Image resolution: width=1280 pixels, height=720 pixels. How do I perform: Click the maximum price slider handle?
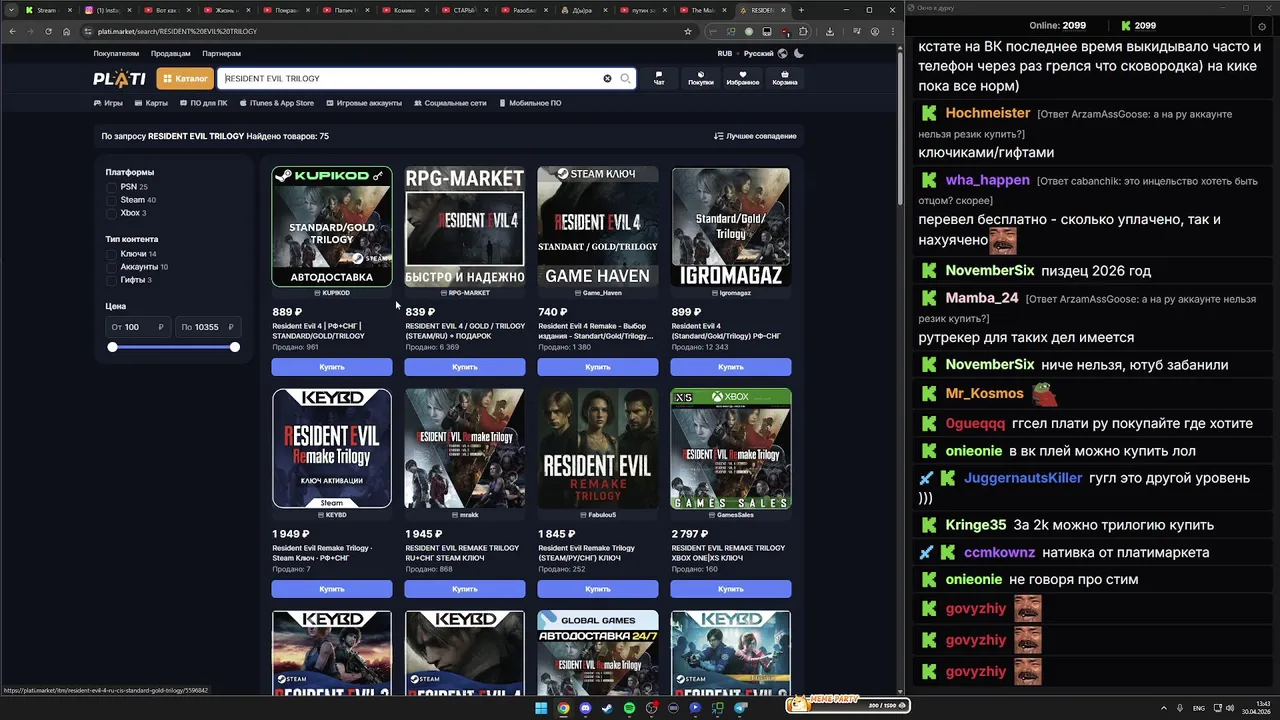235,347
